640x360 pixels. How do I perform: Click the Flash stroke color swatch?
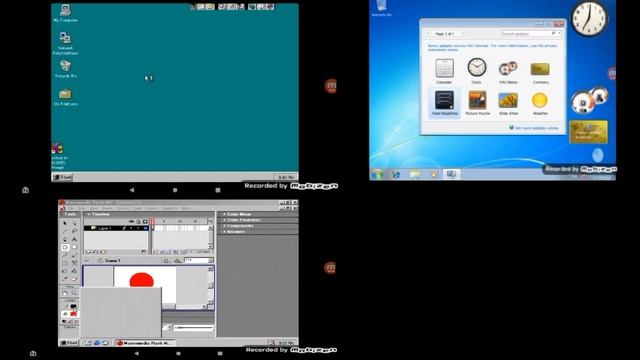coord(73,306)
